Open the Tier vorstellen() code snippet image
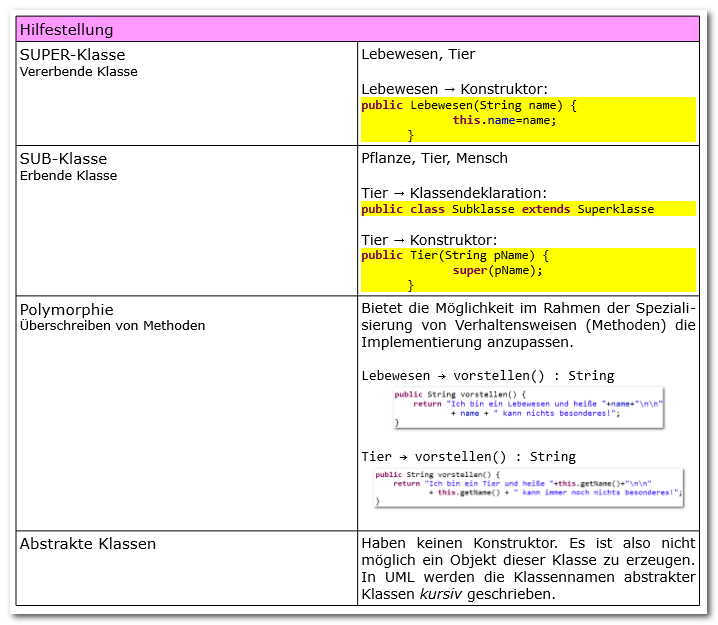Screen dimensions: 718x625 coord(528,488)
